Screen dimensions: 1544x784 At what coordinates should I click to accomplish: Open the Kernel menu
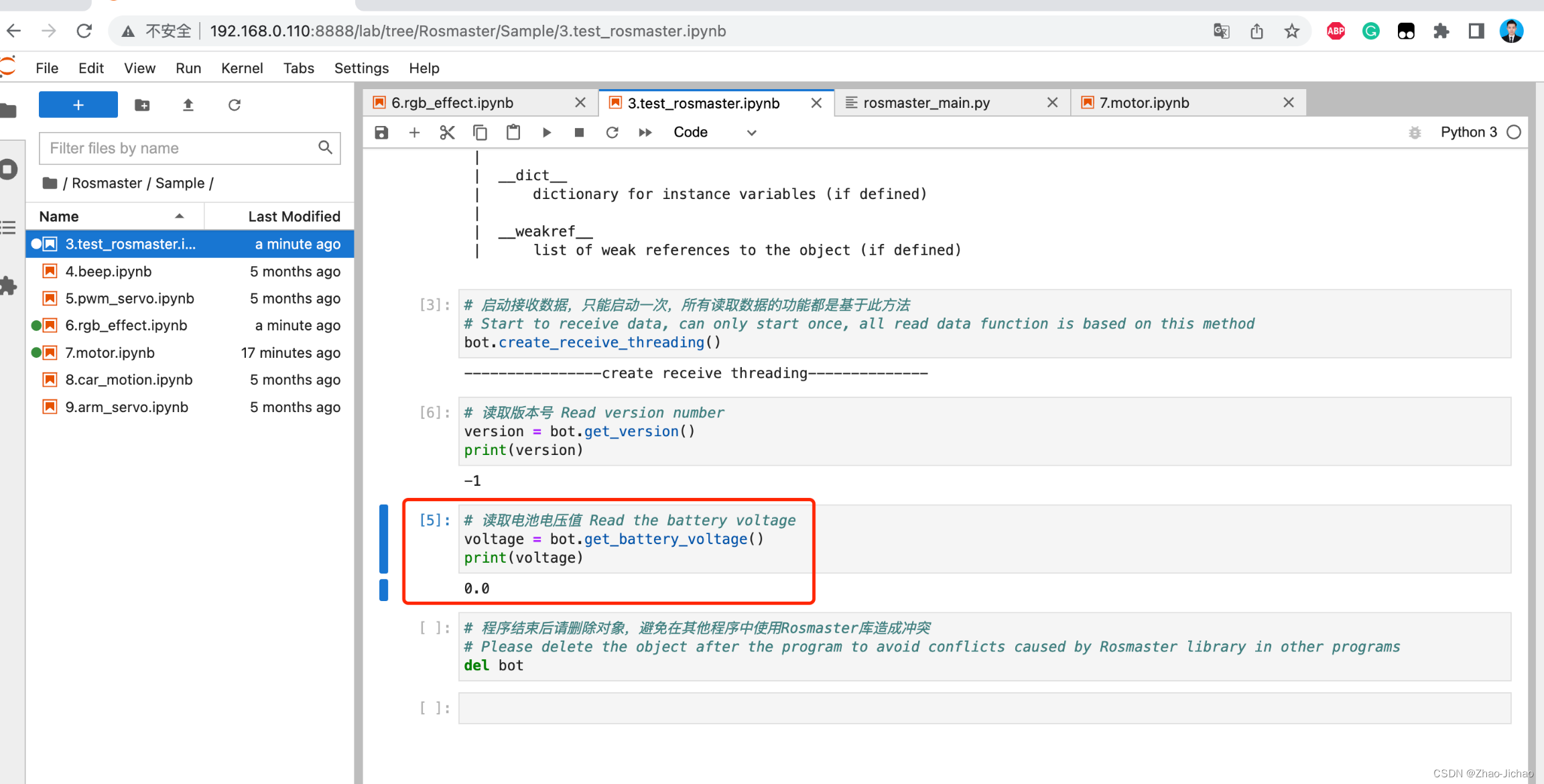click(x=241, y=68)
